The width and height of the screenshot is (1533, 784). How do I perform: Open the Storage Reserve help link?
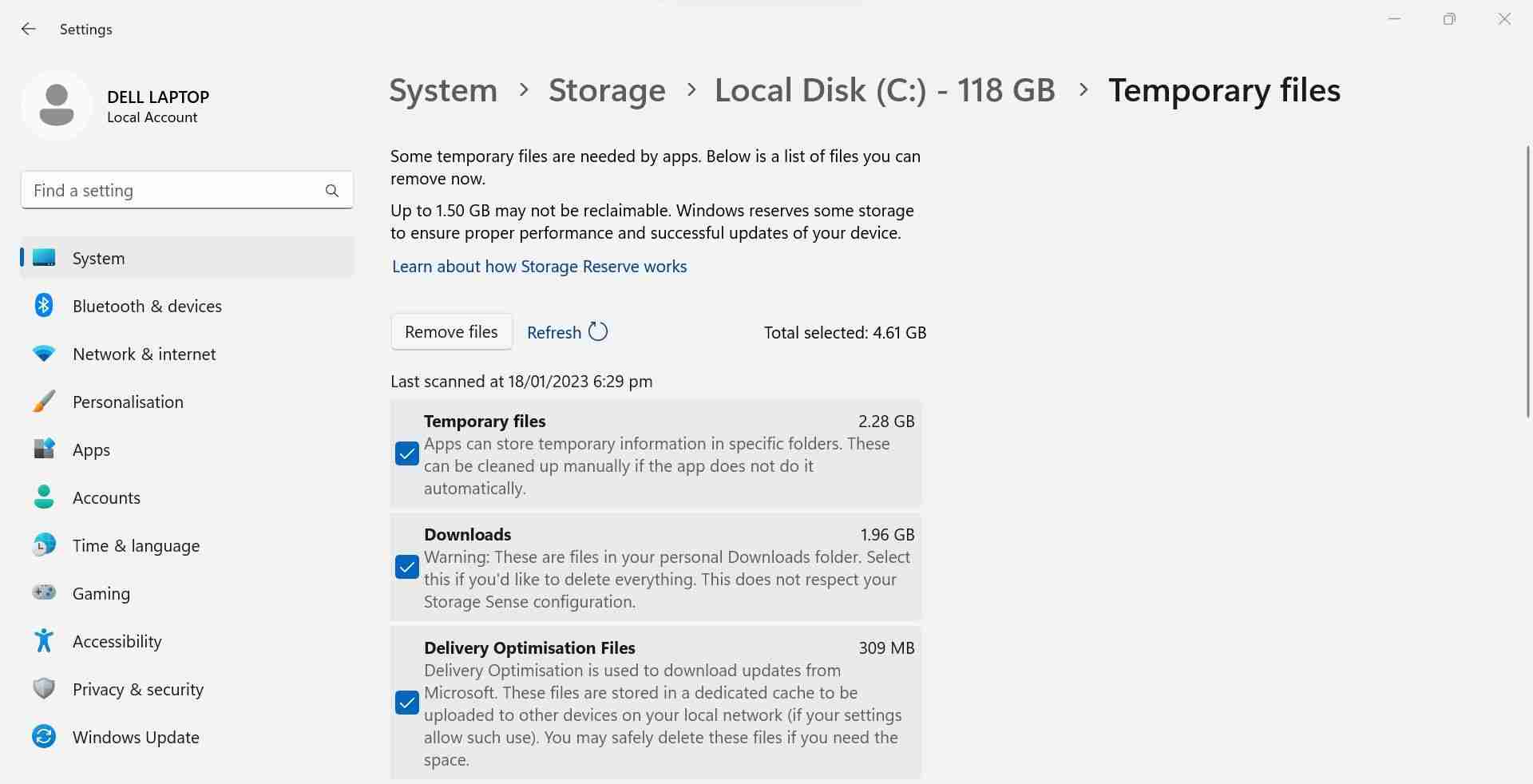[x=539, y=266]
